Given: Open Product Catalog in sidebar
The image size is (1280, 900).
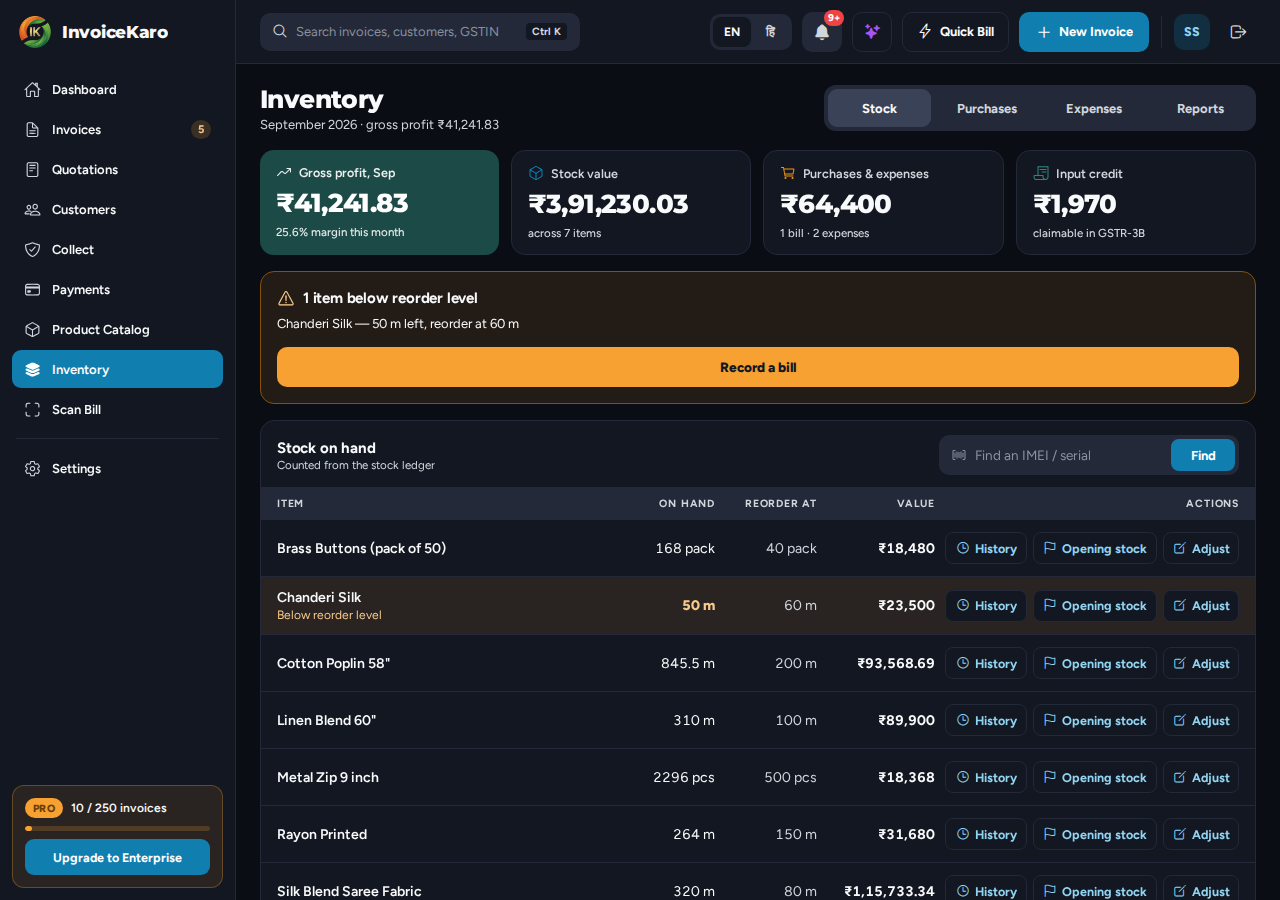Looking at the screenshot, I should pos(117,330).
